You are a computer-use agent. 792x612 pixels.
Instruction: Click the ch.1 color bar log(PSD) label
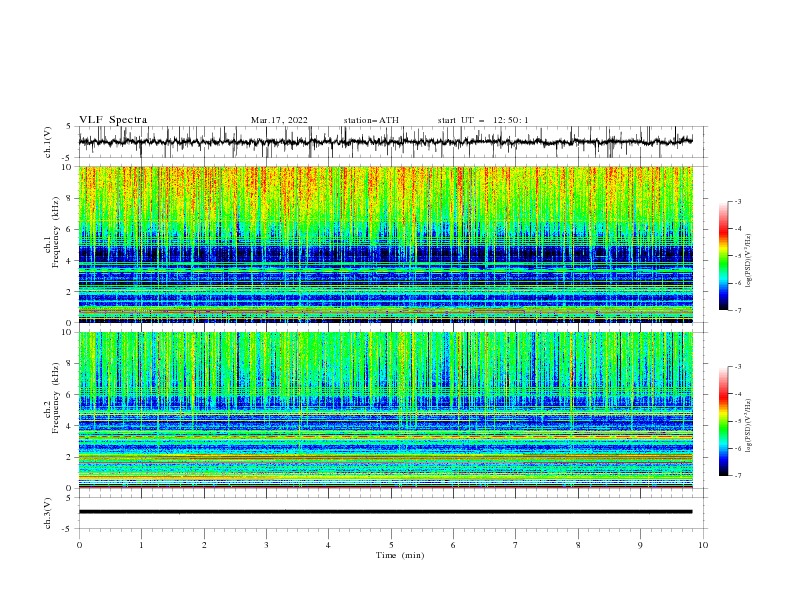(x=749, y=261)
